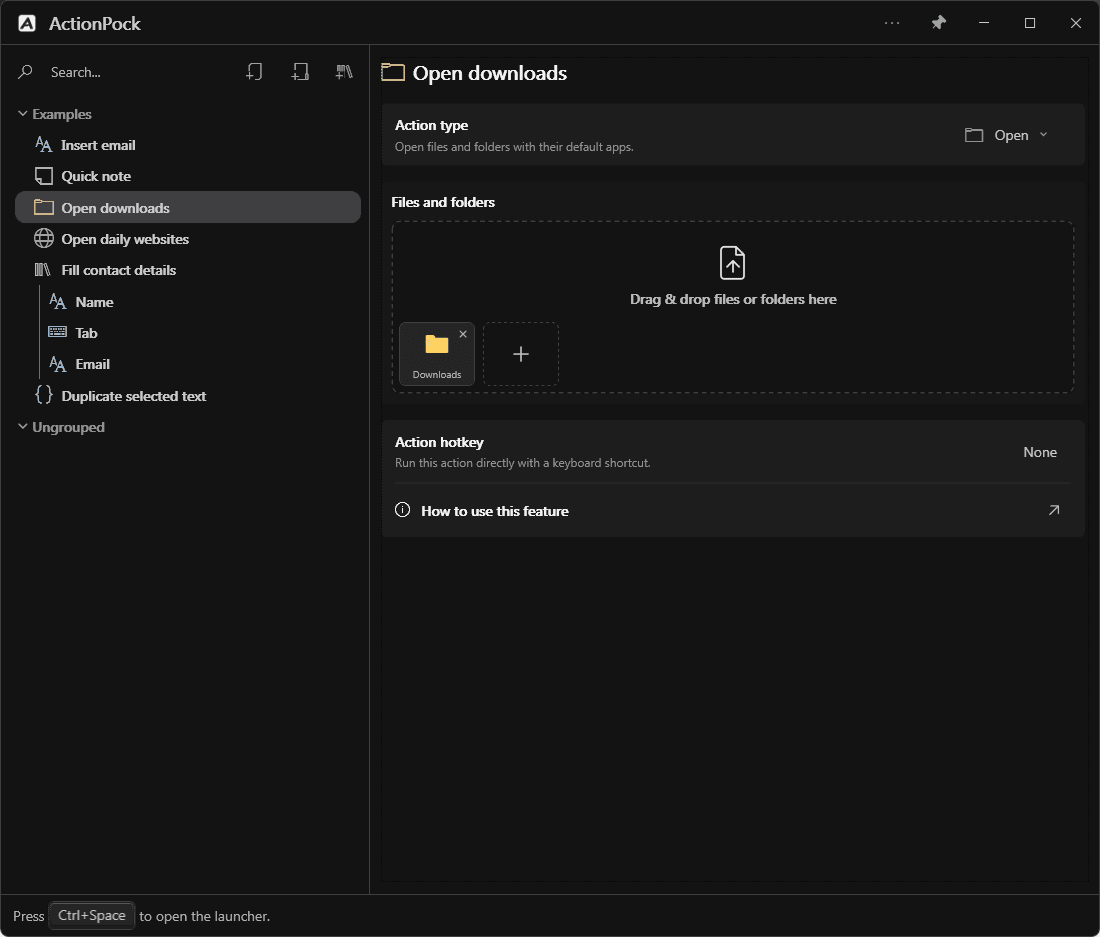Viewport: 1100px width, 937px height.
Task: Select Duplicate selected text action
Action: point(188,396)
